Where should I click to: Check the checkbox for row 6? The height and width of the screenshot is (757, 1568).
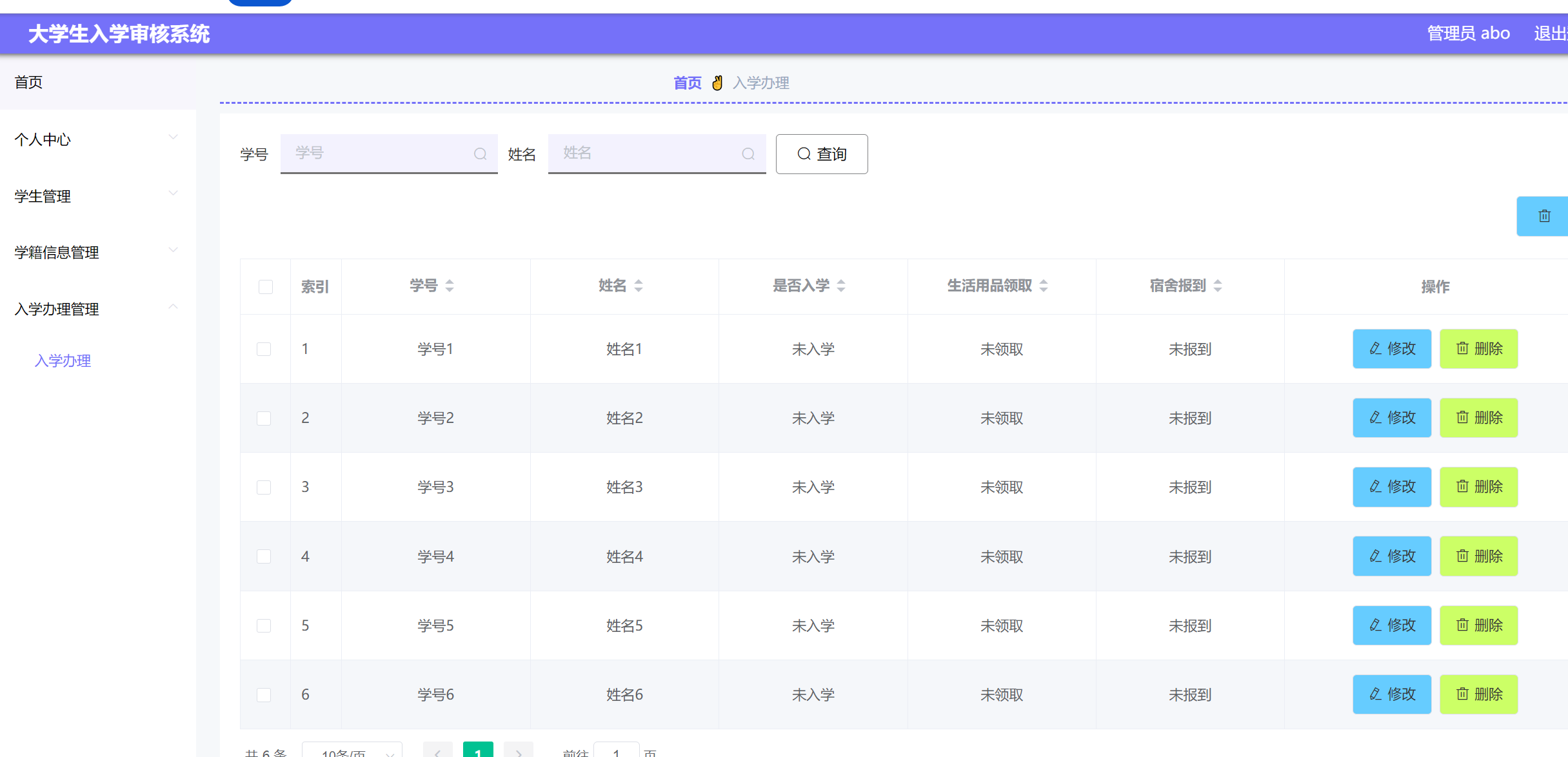[264, 695]
